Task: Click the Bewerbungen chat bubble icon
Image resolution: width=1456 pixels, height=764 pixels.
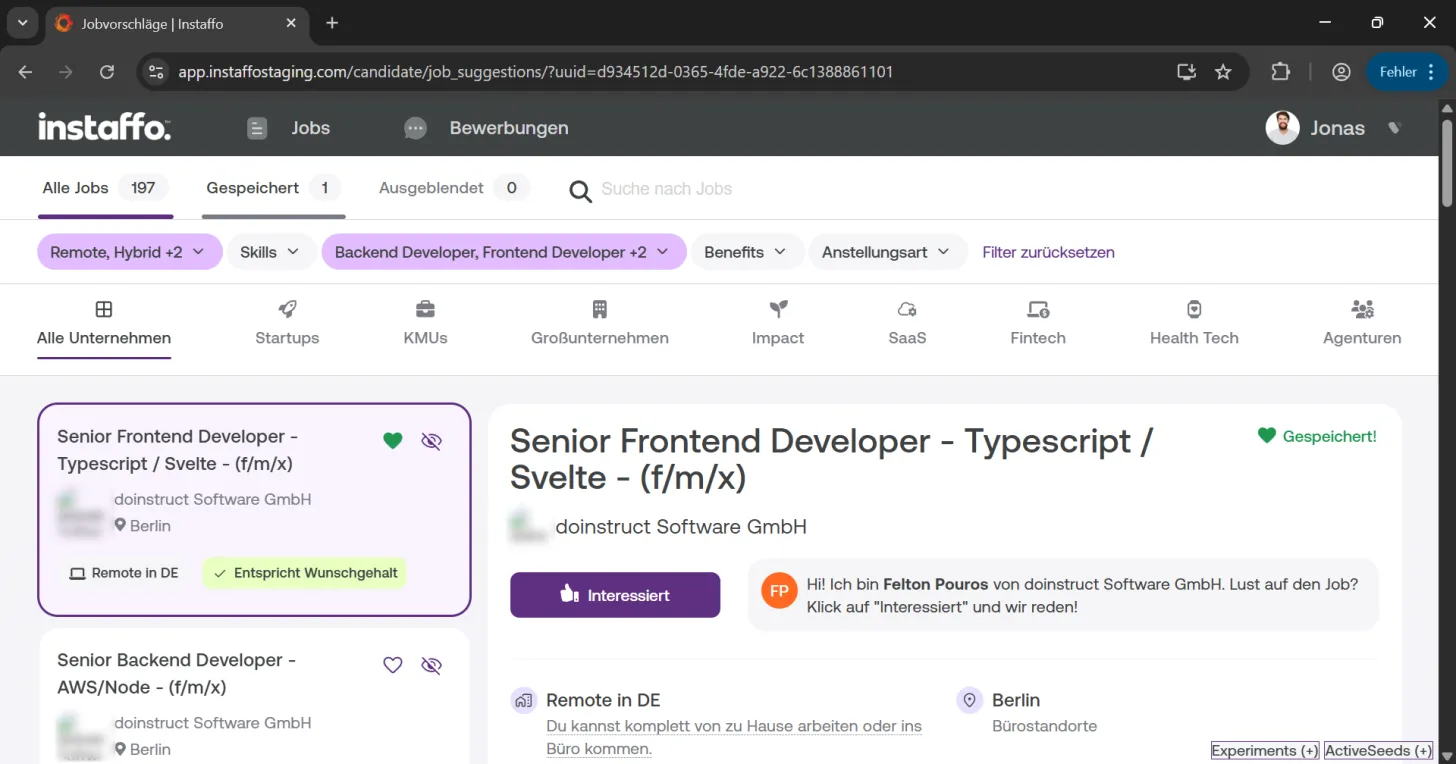Action: [415, 128]
